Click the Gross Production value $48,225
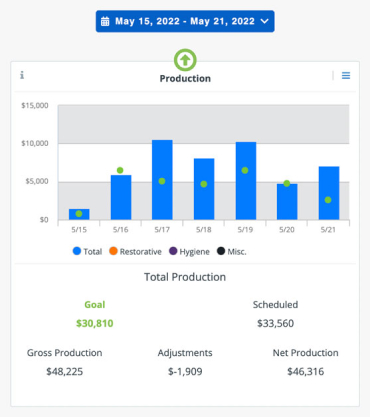The image size is (370, 417). pyautogui.click(x=65, y=372)
